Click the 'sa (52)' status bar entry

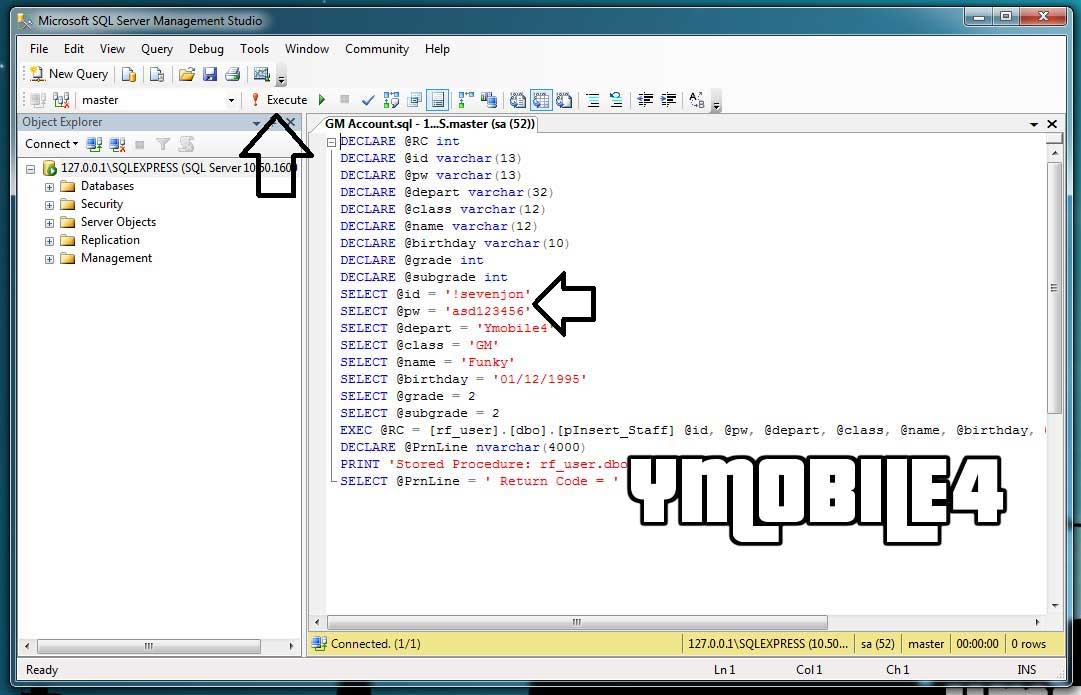[x=878, y=644]
